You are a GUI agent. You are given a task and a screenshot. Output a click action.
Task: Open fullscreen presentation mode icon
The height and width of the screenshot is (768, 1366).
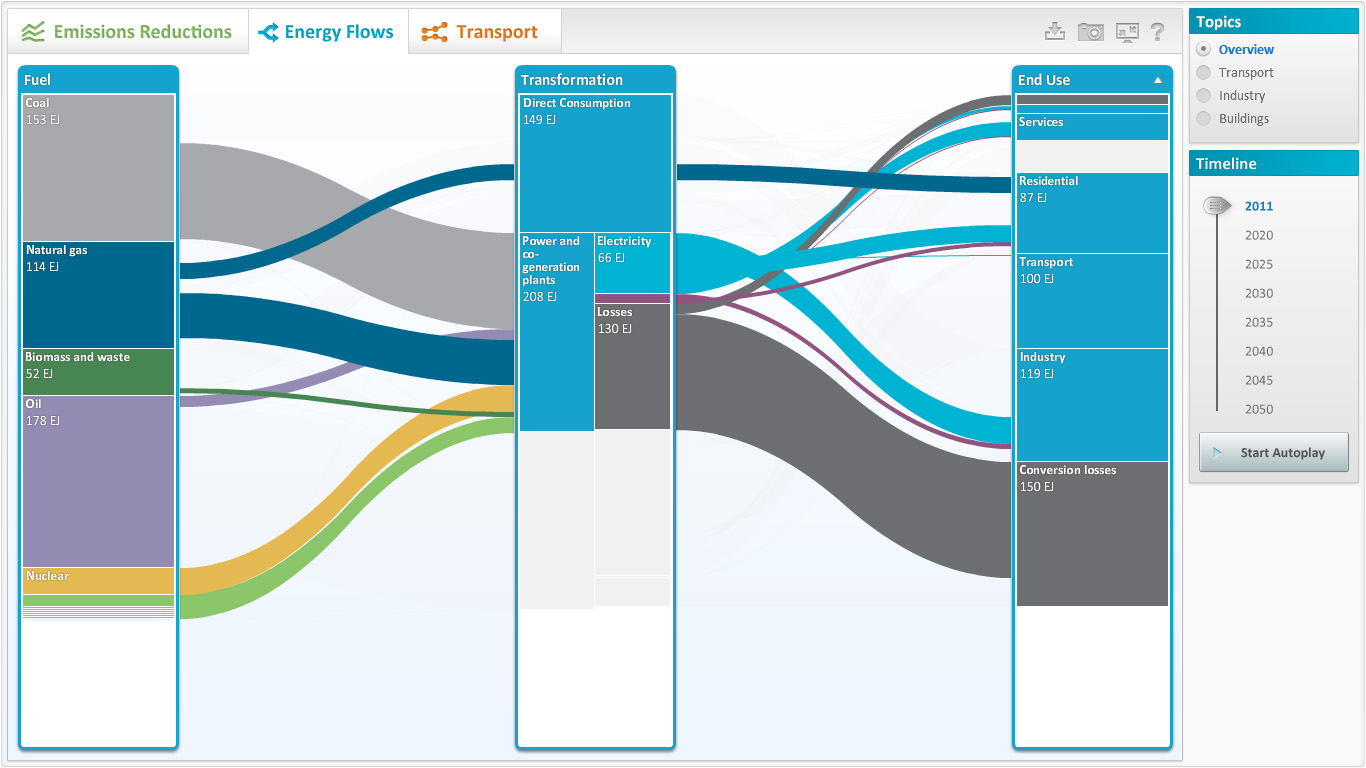click(x=1127, y=32)
